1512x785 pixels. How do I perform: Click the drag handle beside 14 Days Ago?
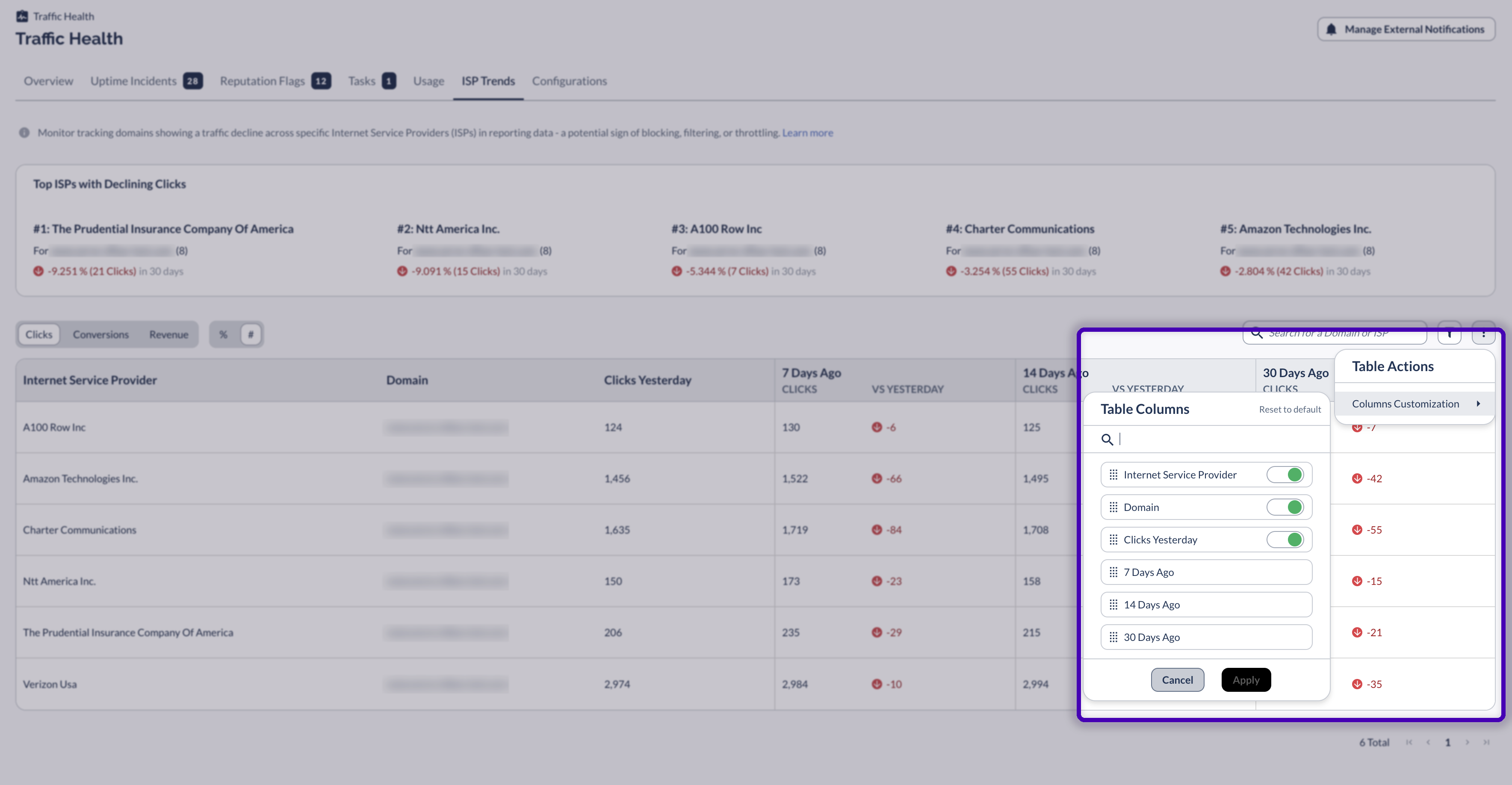[1113, 604]
